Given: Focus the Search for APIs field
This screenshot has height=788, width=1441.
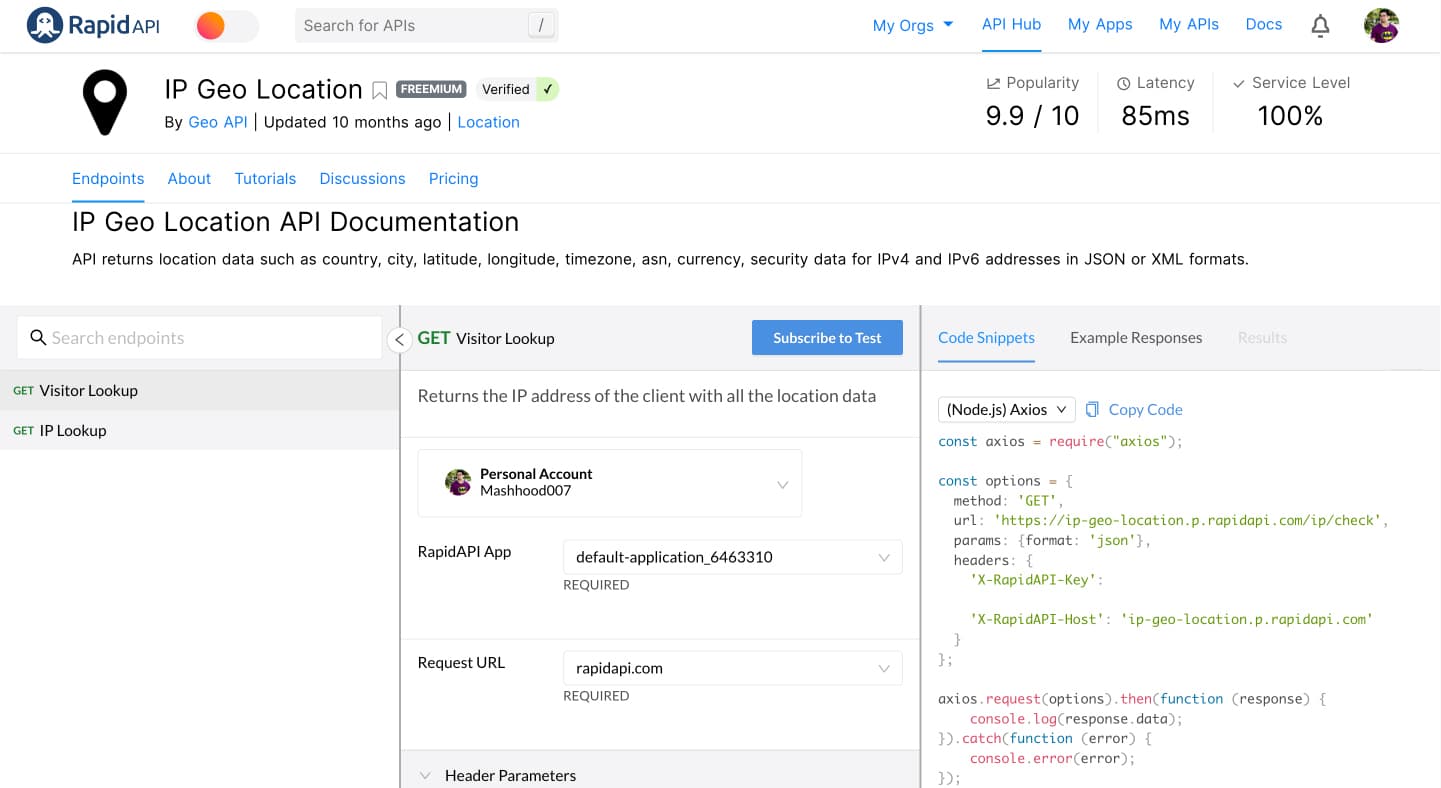Looking at the screenshot, I should (426, 26).
